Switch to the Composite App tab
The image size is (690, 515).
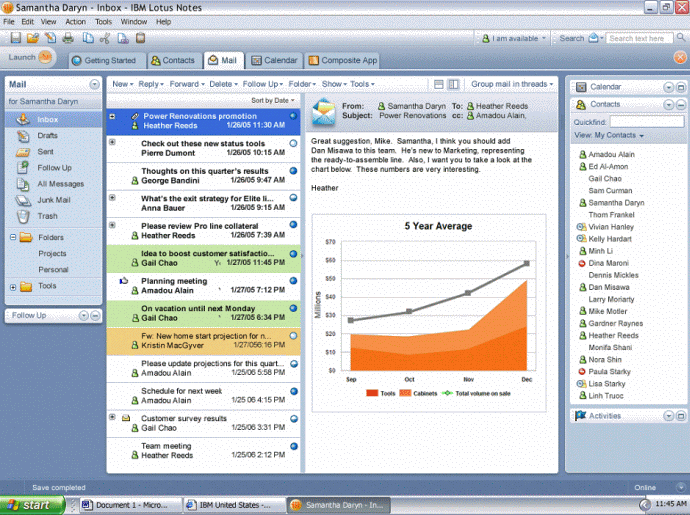tap(343, 60)
